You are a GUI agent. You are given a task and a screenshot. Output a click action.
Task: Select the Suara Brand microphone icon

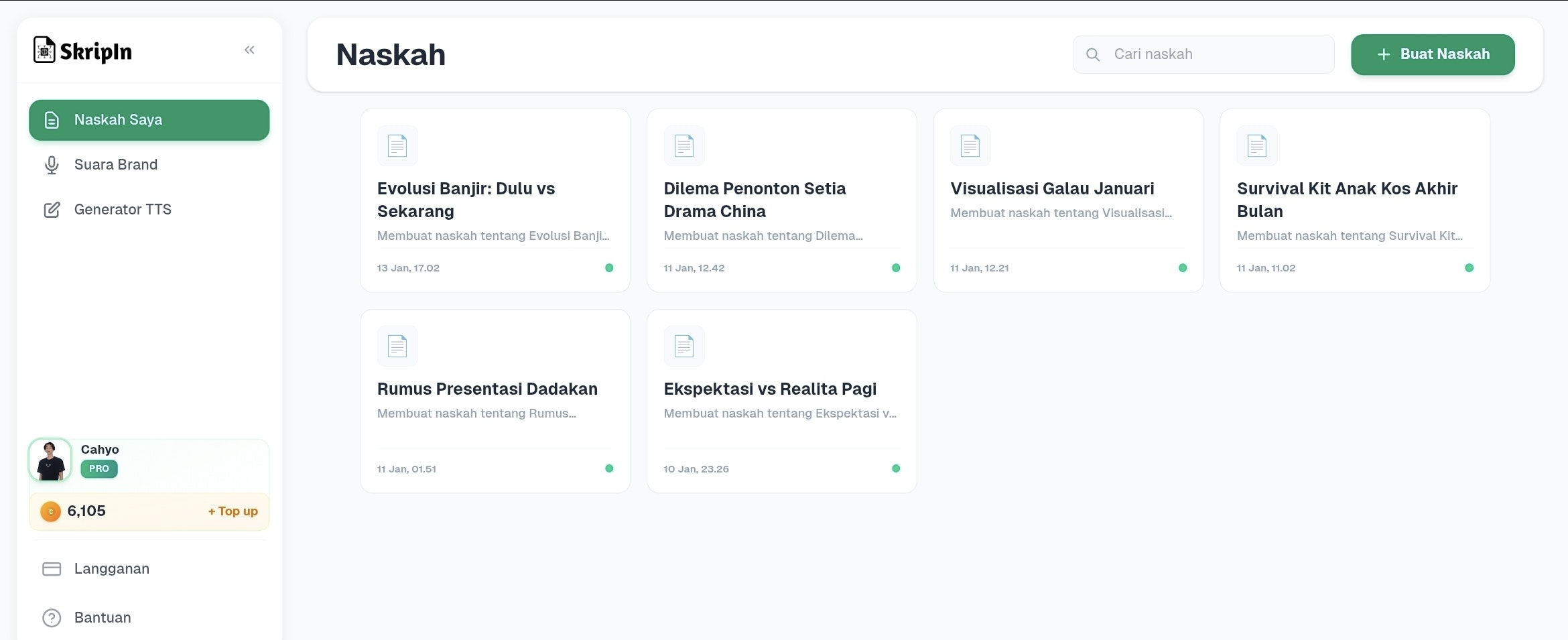(52, 165)
